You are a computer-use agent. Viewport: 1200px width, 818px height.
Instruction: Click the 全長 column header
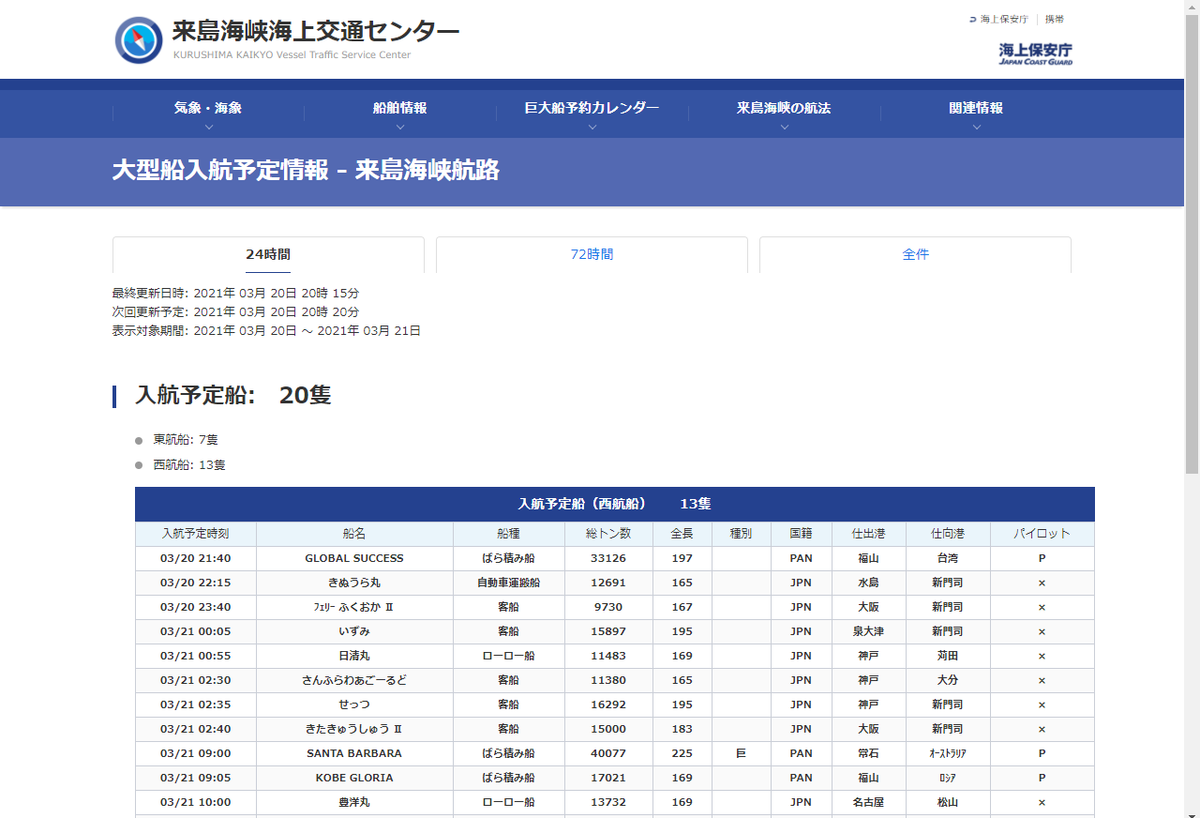(x=682, y=534)
